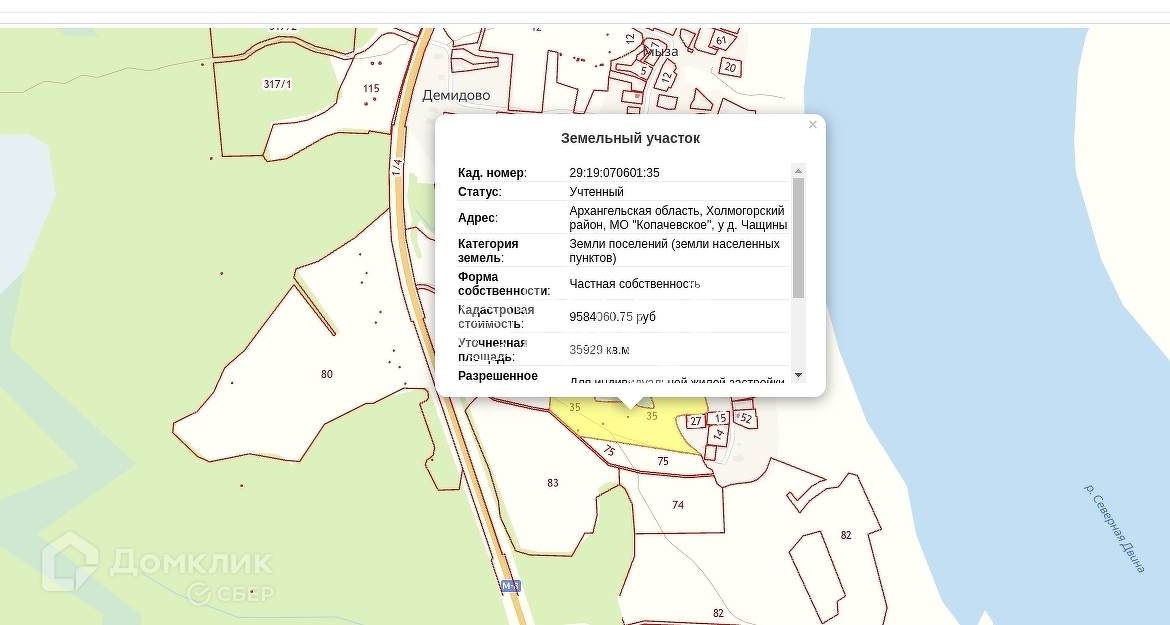Click the popup scrollbar down arrow
1170x625 pixels.
(x=798, y=375)
